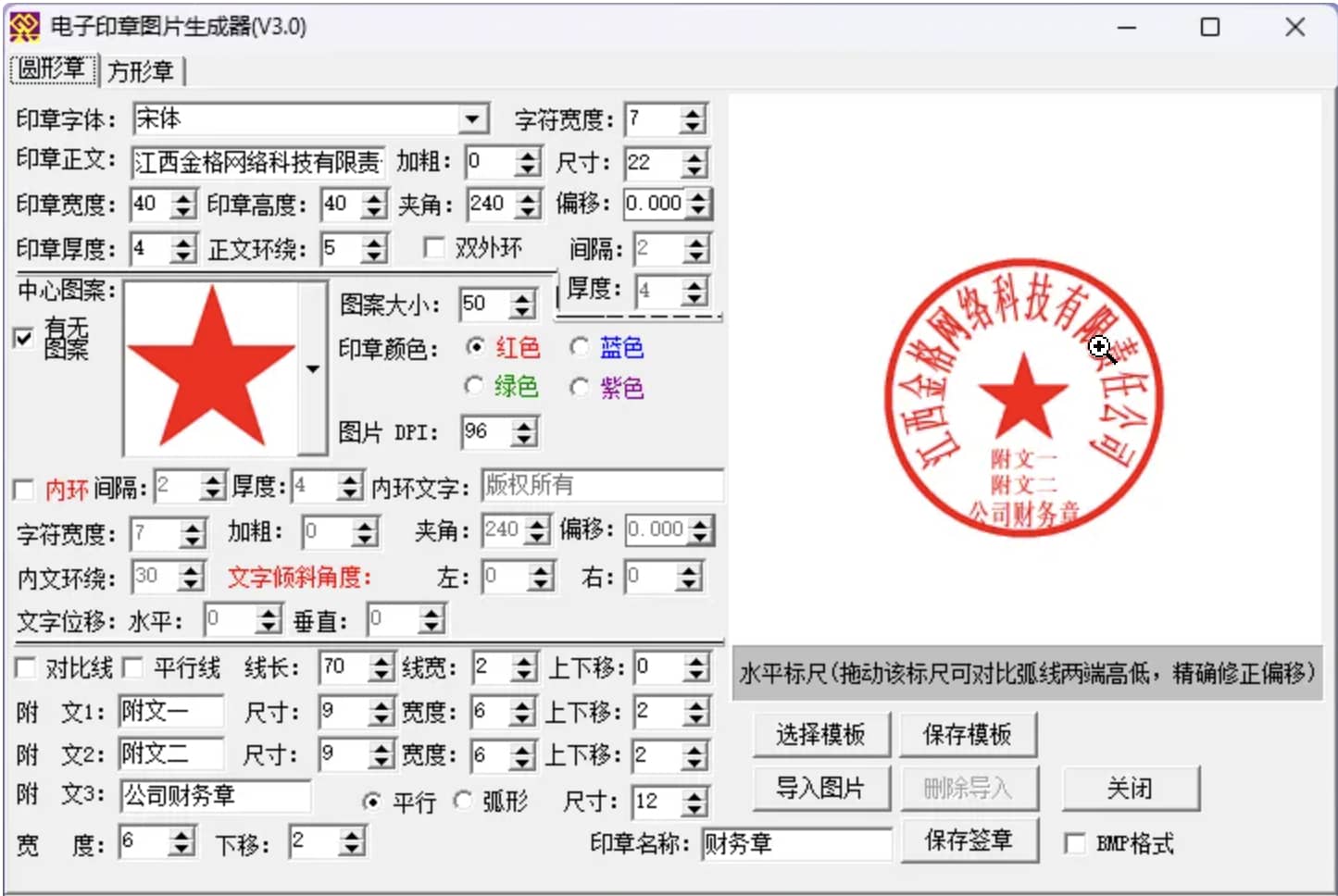1338x896 pixels.
Task: Select the 紫色 seal color
Action: tap(580, 386)
